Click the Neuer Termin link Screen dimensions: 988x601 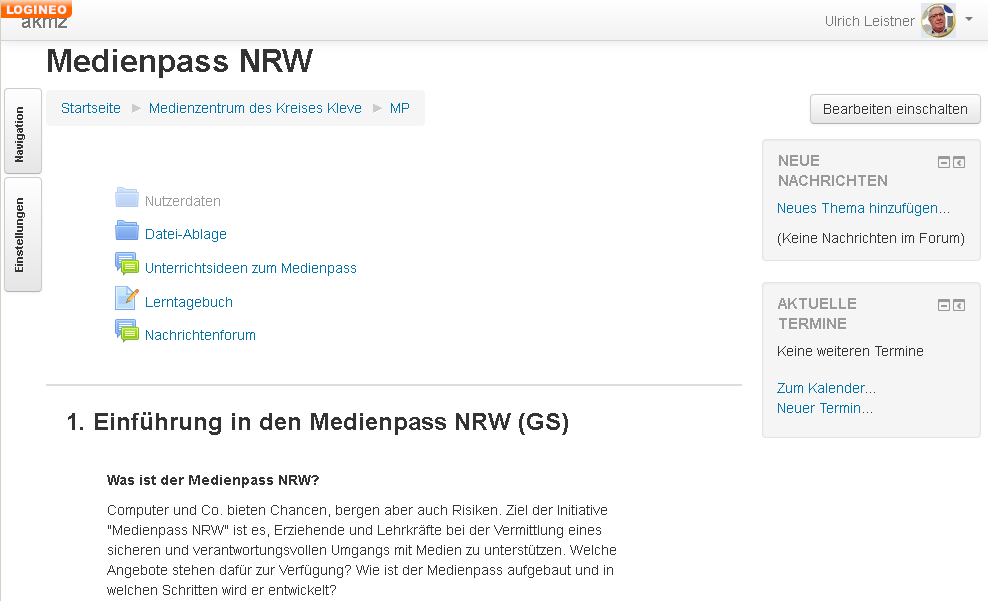coord(824,408)
